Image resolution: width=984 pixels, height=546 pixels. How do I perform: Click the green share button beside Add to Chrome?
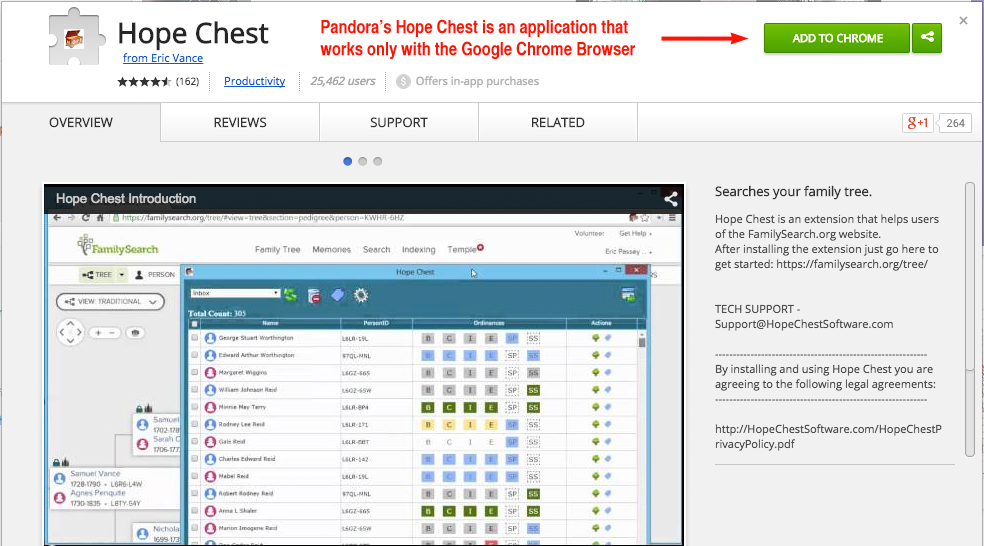(x=927, y=38)
